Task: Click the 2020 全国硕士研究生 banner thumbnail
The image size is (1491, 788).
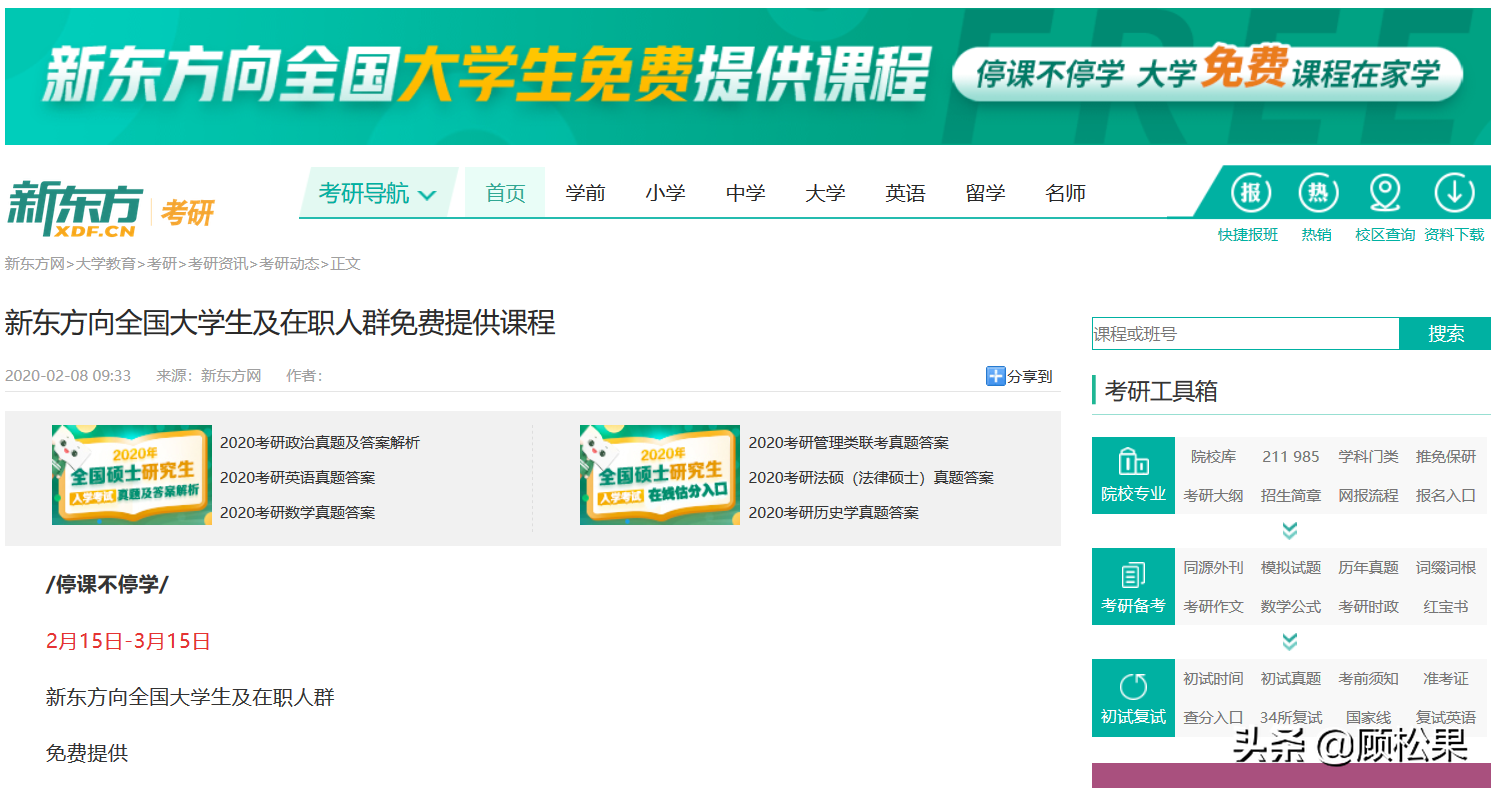Action: click(131, 475)
